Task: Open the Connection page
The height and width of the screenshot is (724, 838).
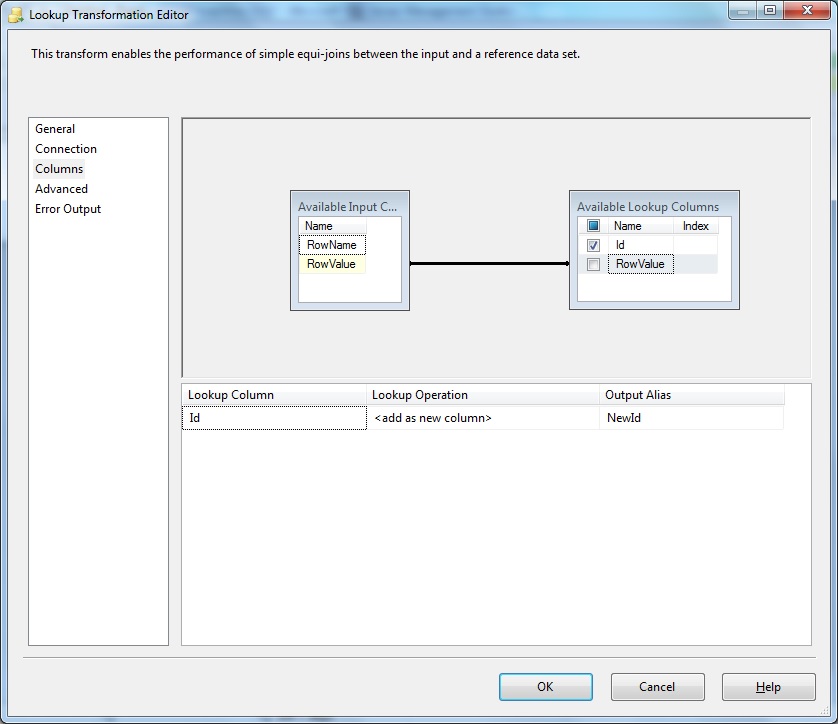Action: (65, 148)
